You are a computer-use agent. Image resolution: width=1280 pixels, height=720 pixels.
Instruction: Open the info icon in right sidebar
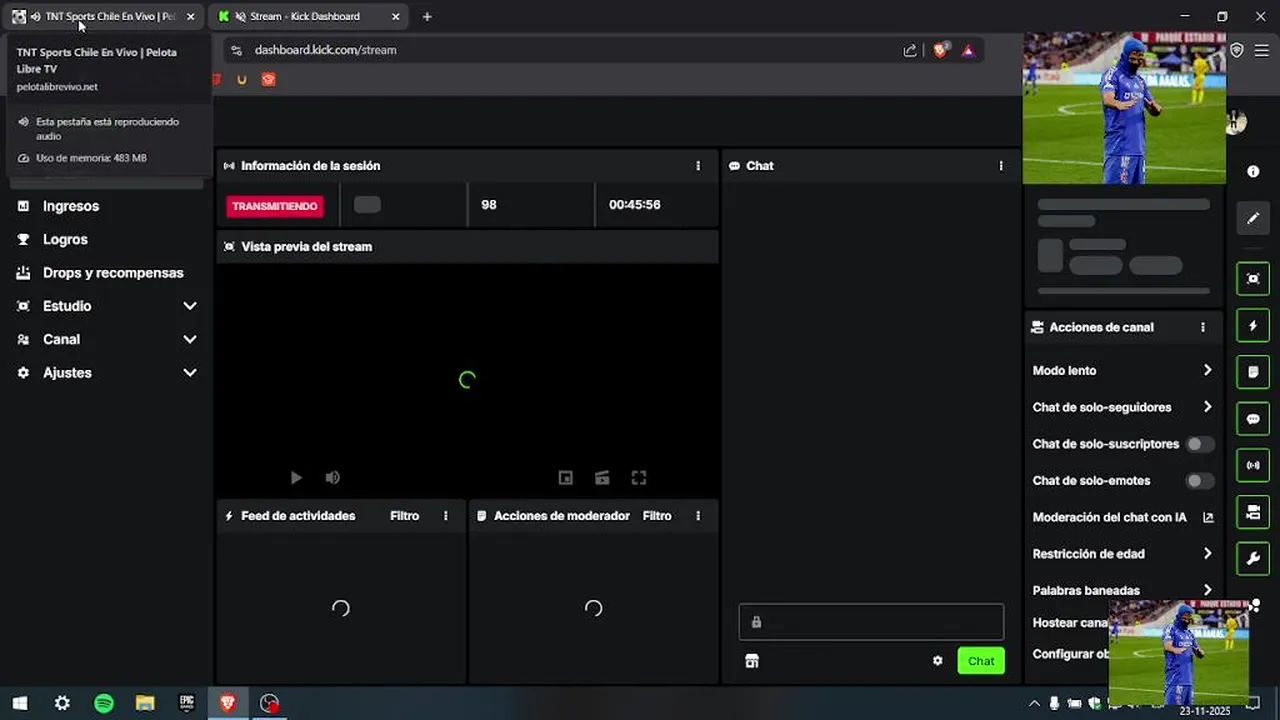tap(1253, 172)
